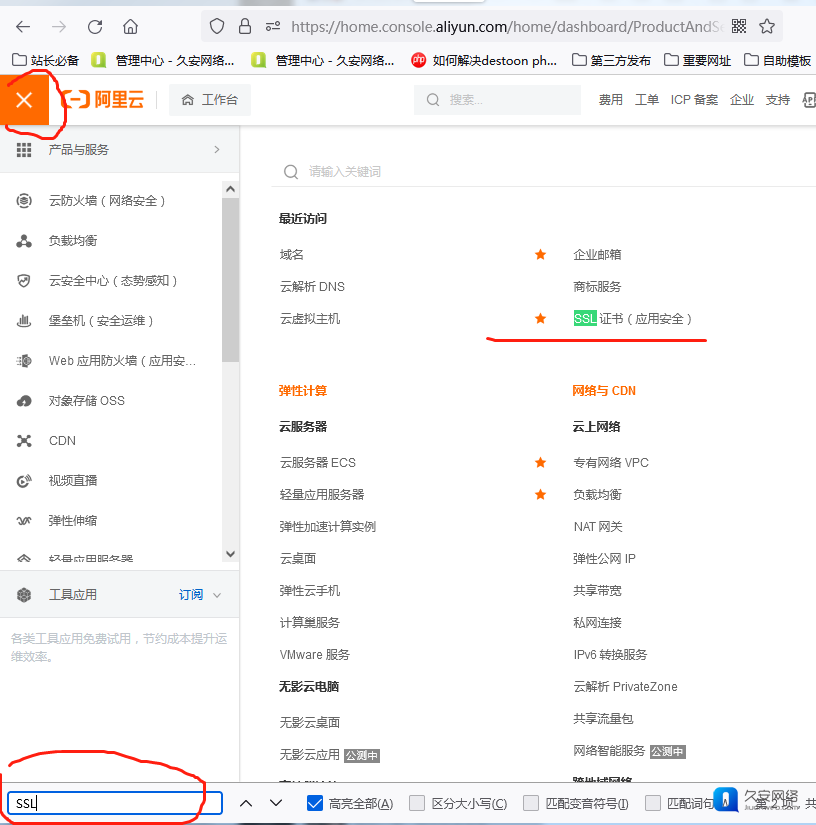Expand the 产品与服务 chevron arrow

[217, 150]
